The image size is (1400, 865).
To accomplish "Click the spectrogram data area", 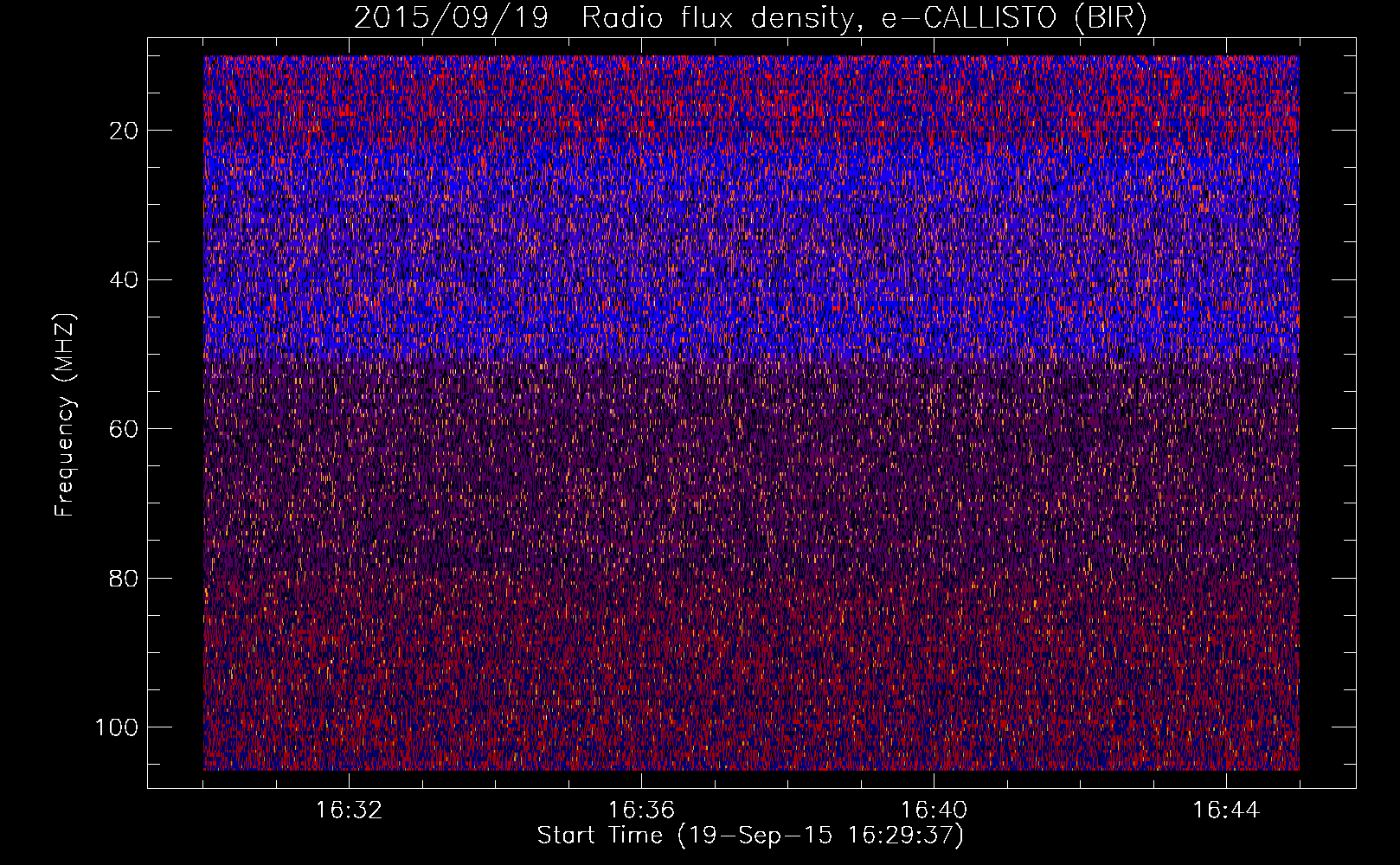I will click(751, 413).
